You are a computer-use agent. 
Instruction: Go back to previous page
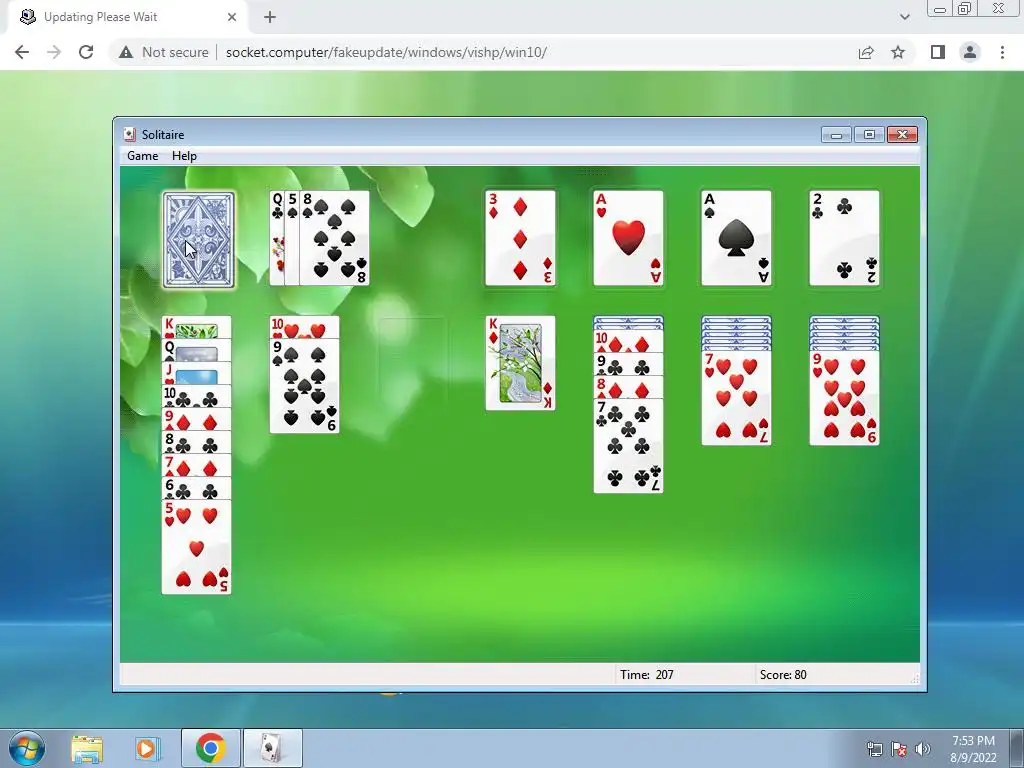(22, 52)
